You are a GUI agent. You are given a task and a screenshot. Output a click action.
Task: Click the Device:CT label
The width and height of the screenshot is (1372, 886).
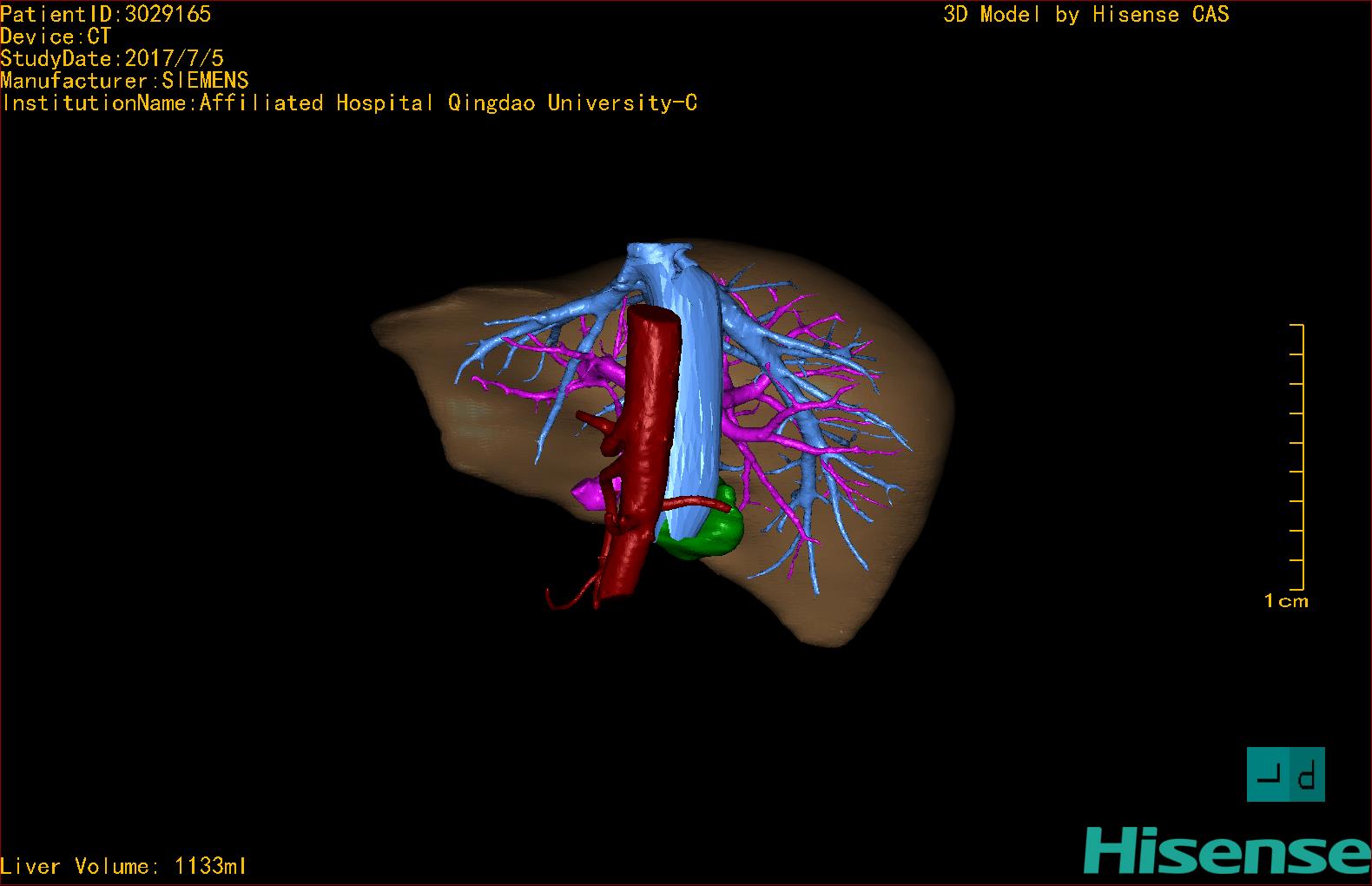pos(56,36)
